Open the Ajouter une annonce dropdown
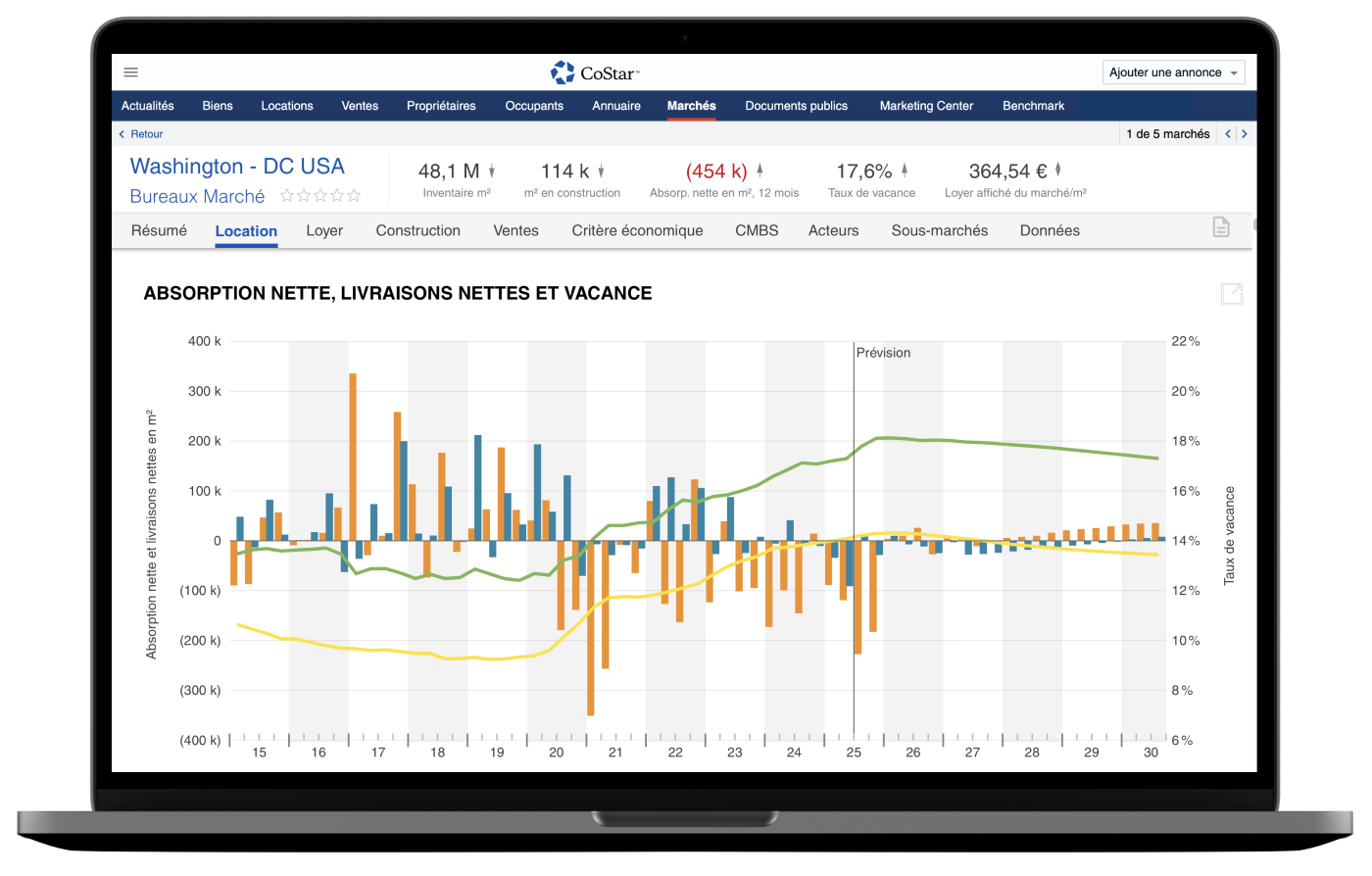 point(1174,73)
